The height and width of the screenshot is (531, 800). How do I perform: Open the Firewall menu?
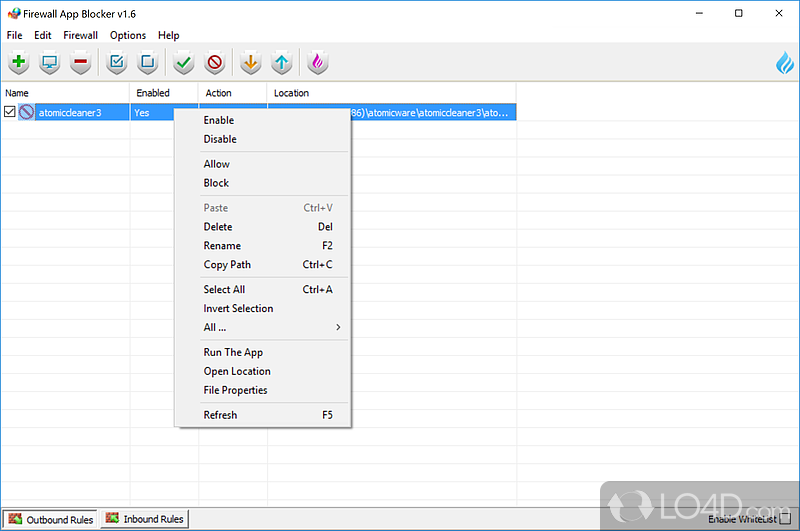[x=80, y=35]
